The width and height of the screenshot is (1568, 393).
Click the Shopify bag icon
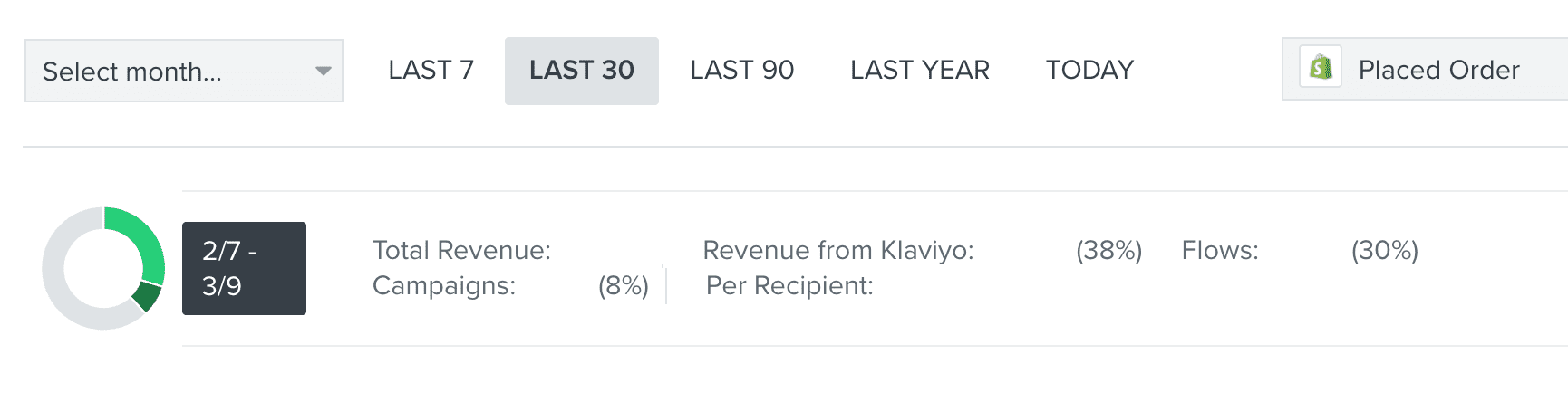tap(1321, 68)
